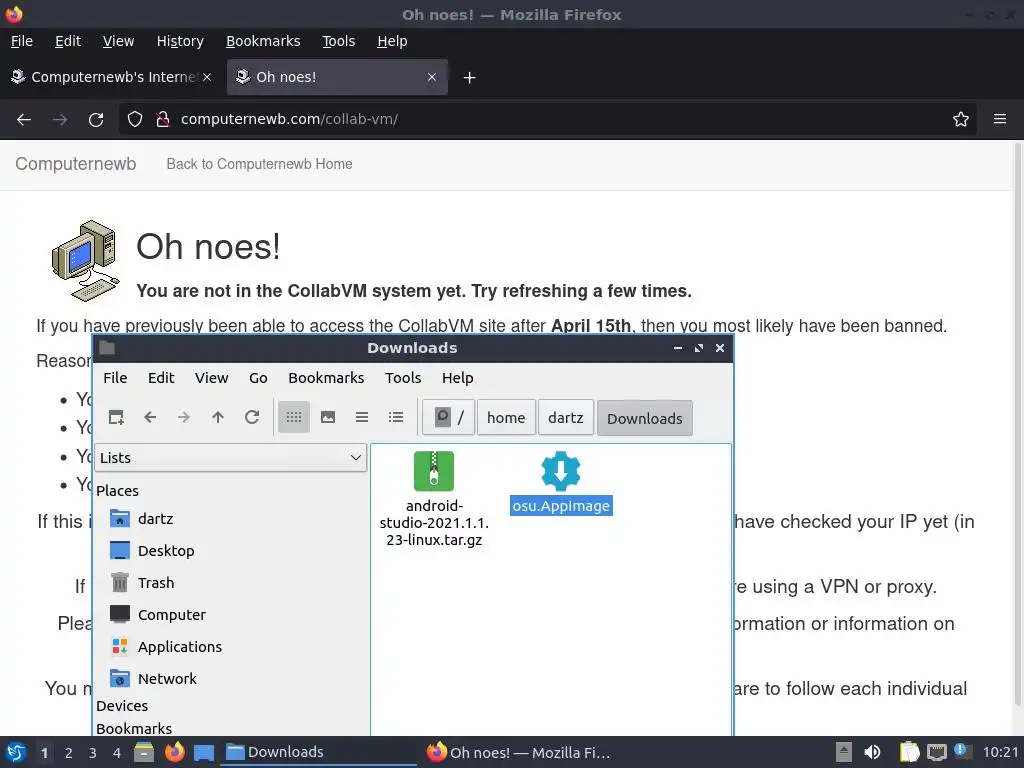This screenshot has width=1024, height=768.
Task: Reload the page in Firefox
Action: (x=96, y=120)
